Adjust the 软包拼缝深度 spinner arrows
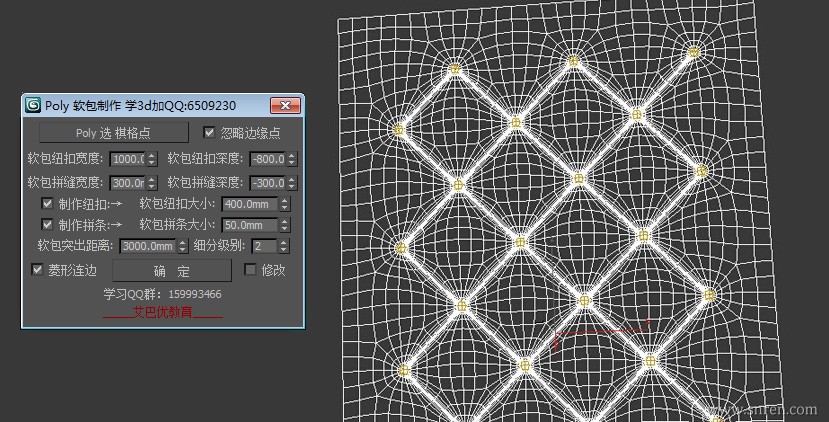This screenshot has height=422, width=829. [x=292, y=183]
